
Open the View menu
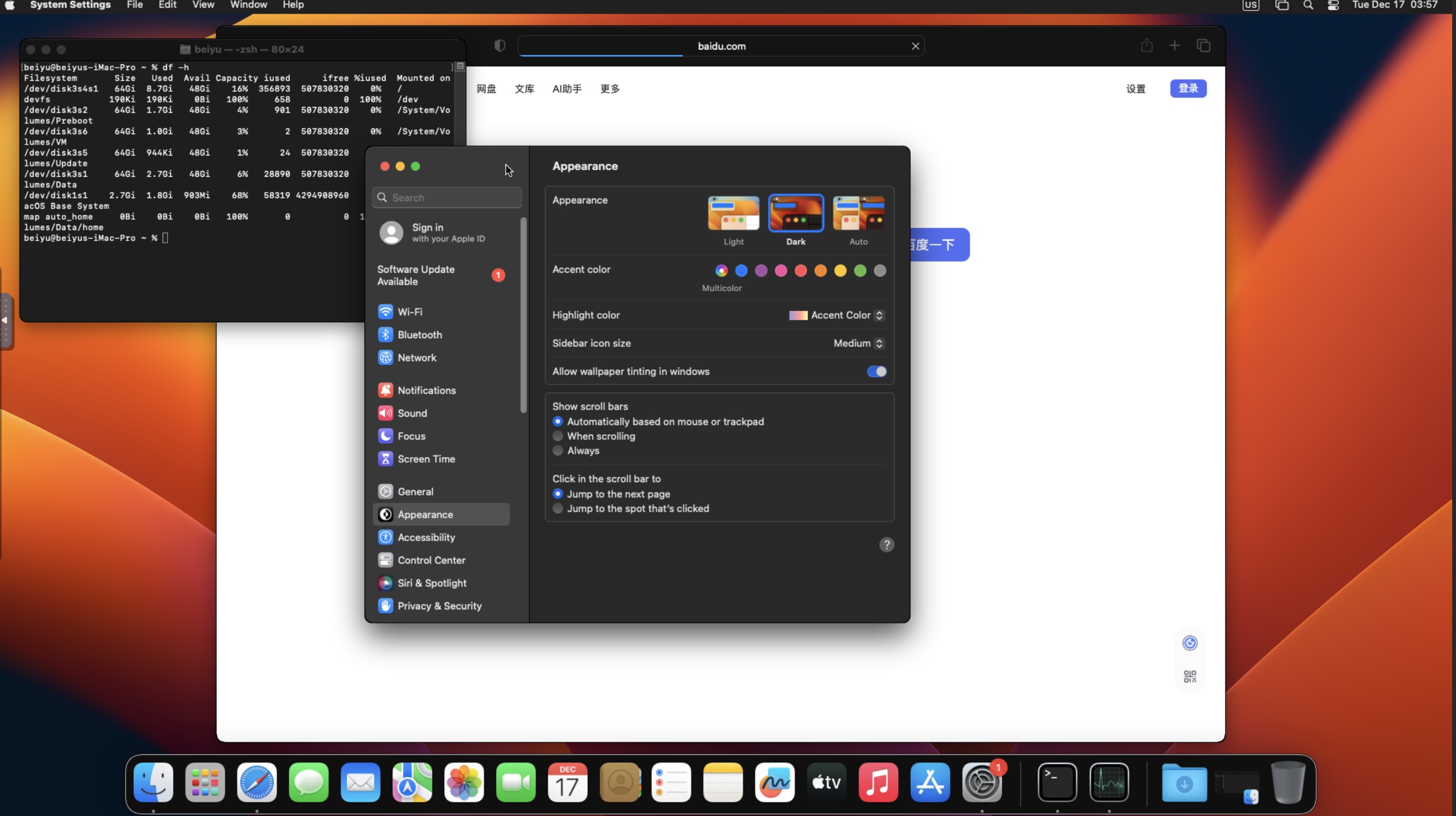tap(203, 5)
